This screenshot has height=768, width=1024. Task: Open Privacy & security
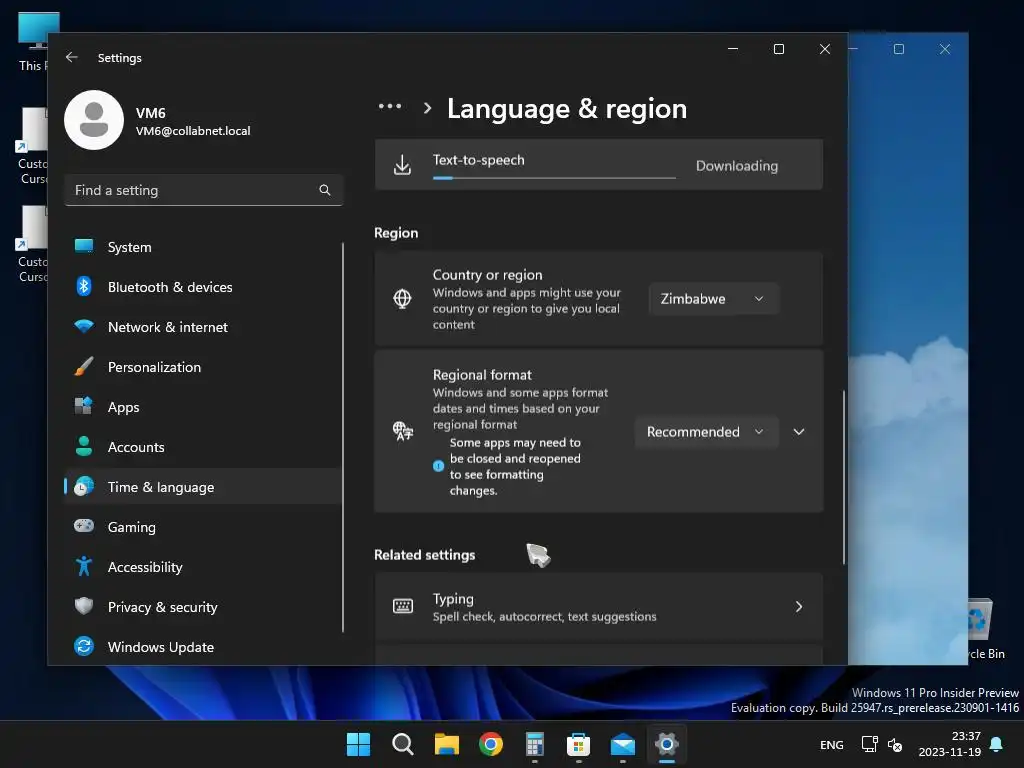(202, 607)
